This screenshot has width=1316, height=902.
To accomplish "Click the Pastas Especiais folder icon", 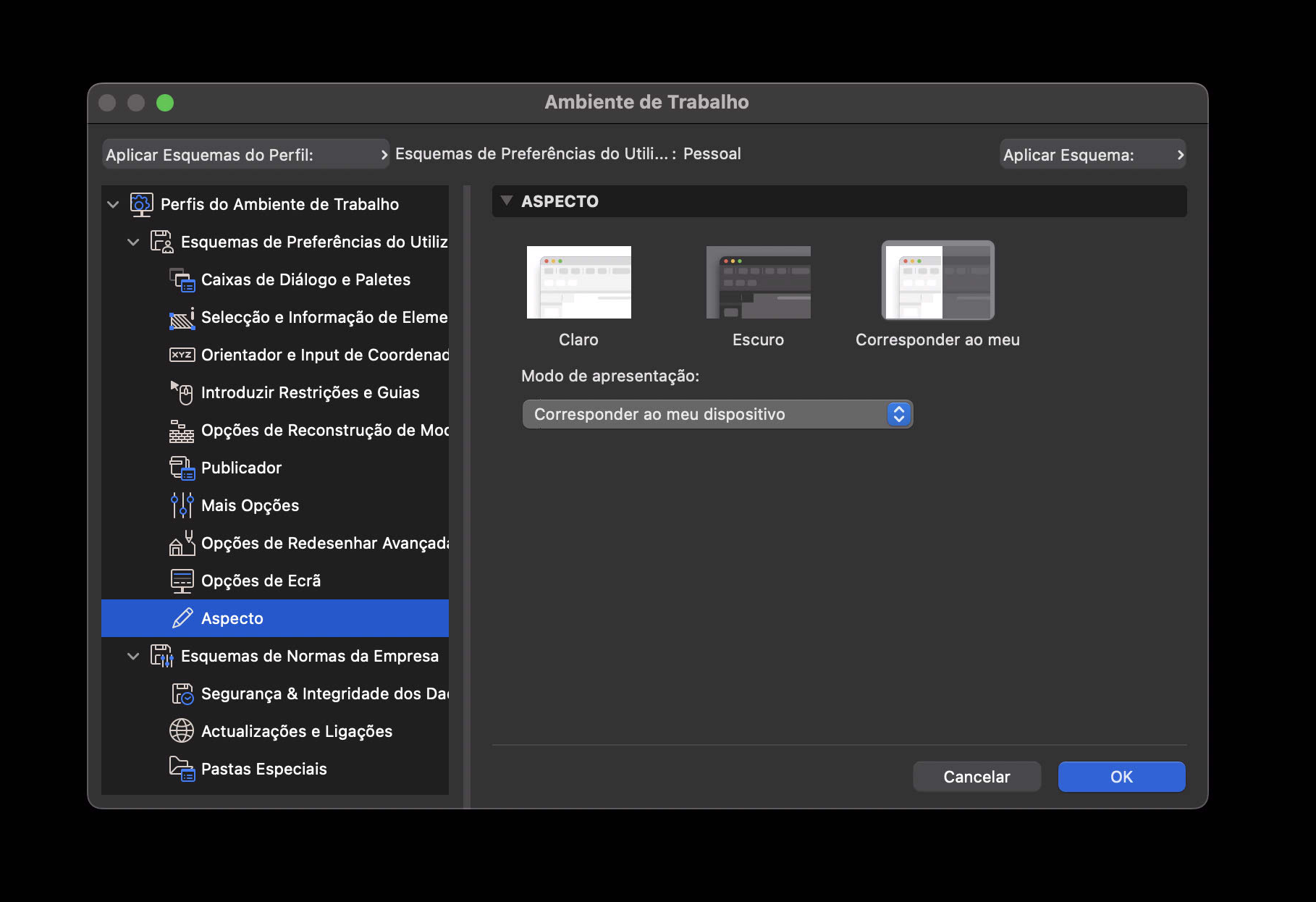I will click(x=182, y=769).
